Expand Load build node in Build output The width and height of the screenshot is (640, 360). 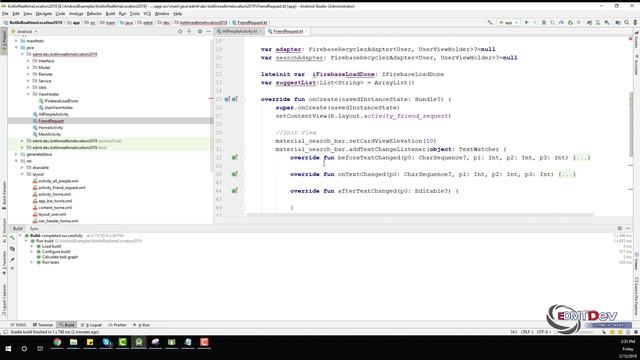32,246
